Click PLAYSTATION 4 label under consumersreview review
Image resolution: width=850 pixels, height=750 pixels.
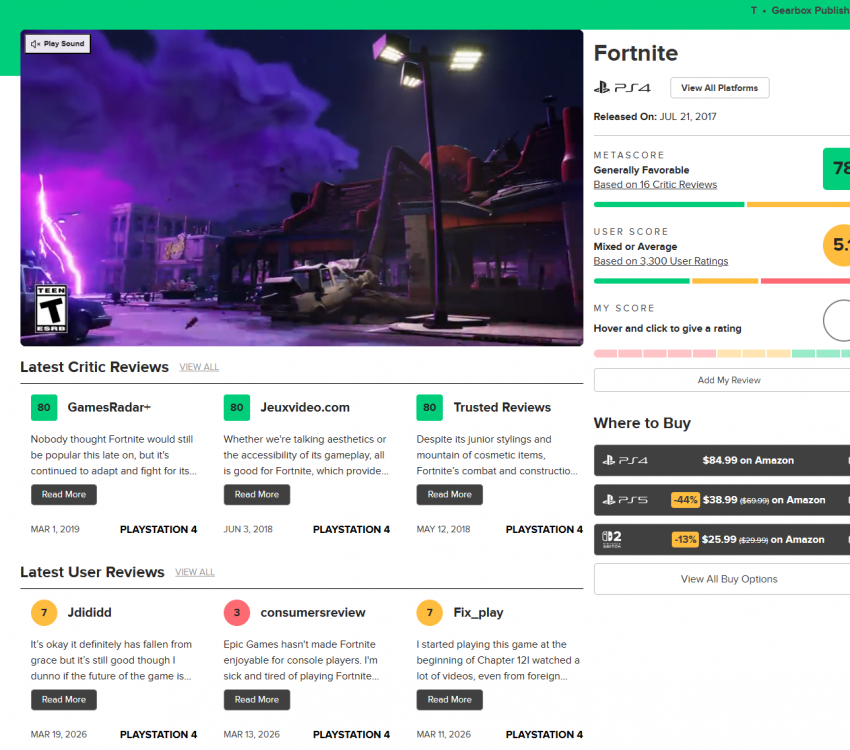(x=351, y=735)
